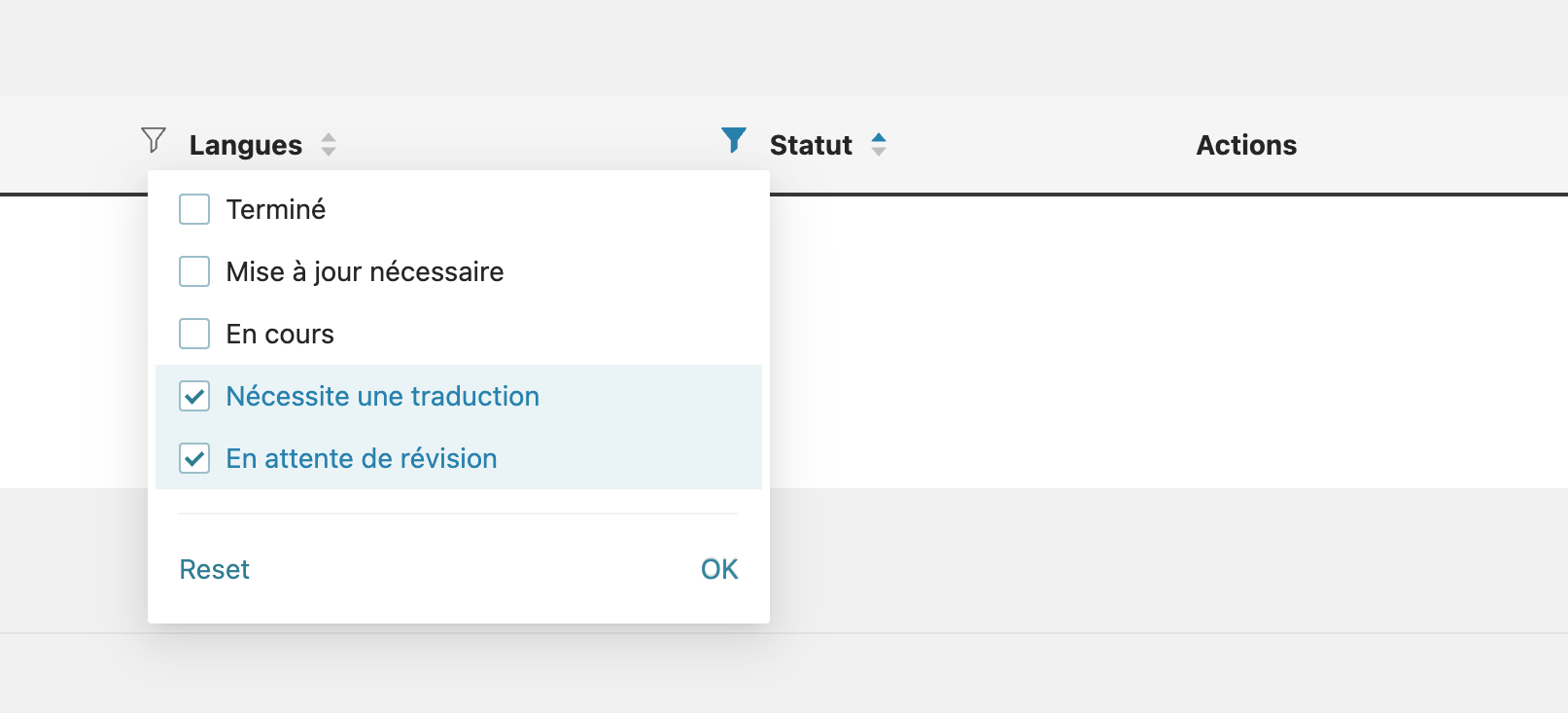Screen dimensions: 1568x713
Task: Sort Langues ascending with the up caret
Action: (x=329, y=137)
